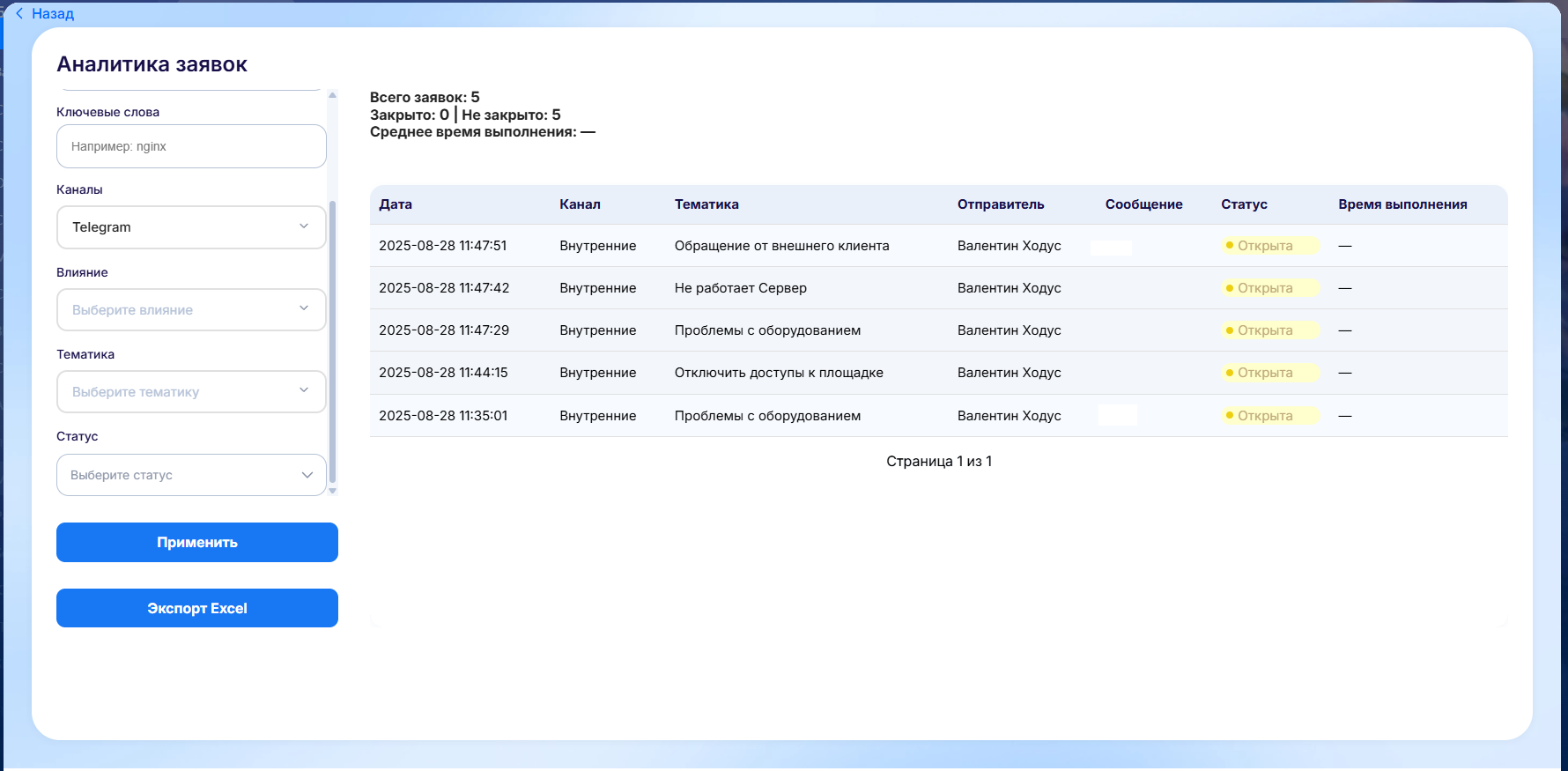Click the Время выполнения column header

click(1402, 204)
